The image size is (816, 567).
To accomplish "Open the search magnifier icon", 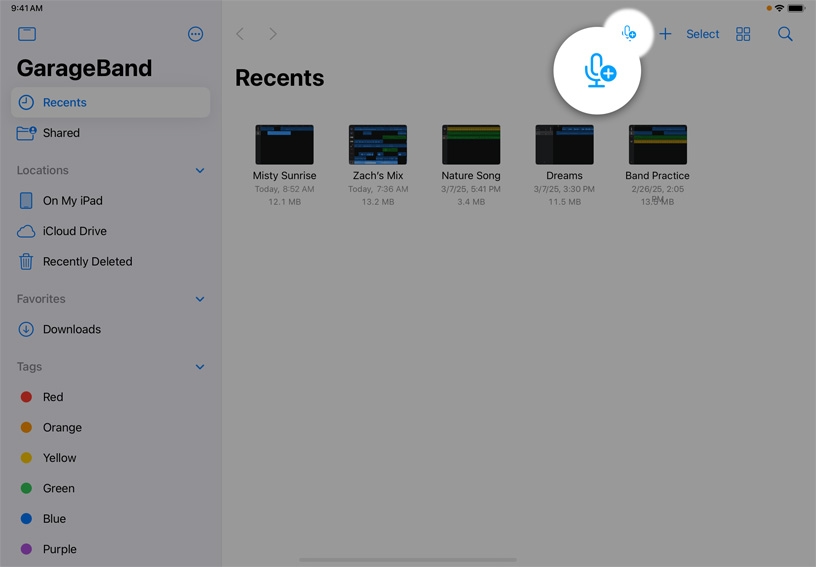I will point(785,34).
